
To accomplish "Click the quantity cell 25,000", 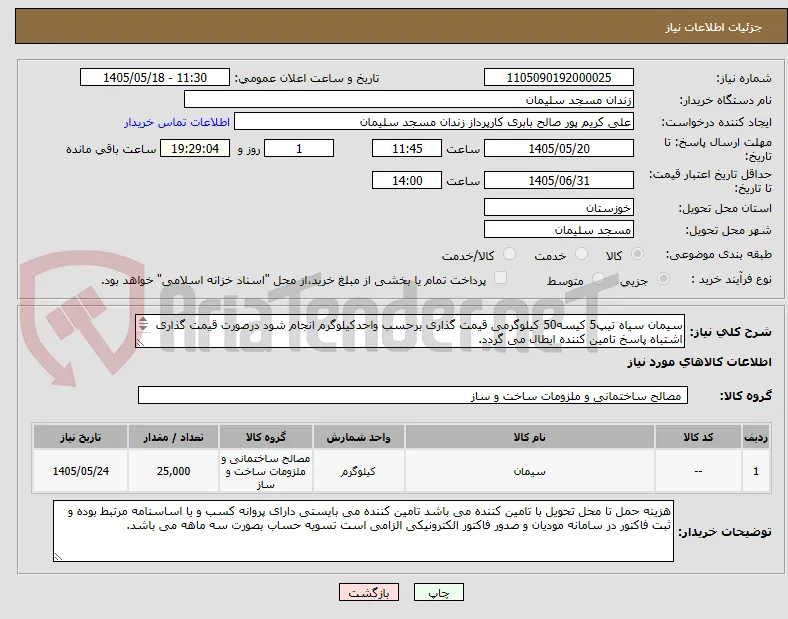I will [173, 471].
